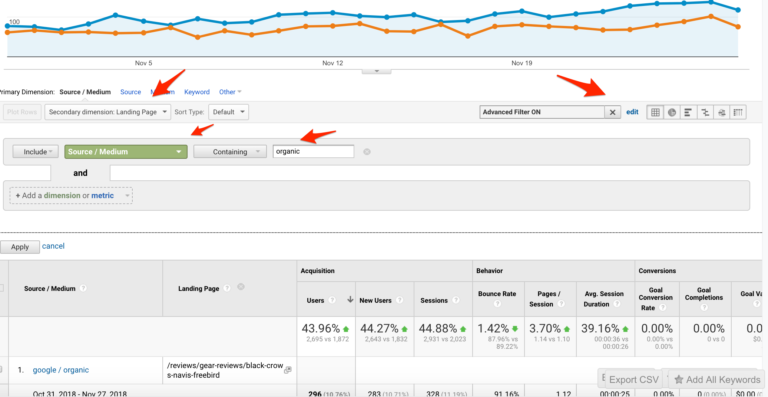
Task: Open the green Source / Medium dimension dropdown
Action: [x=126, y=152]
